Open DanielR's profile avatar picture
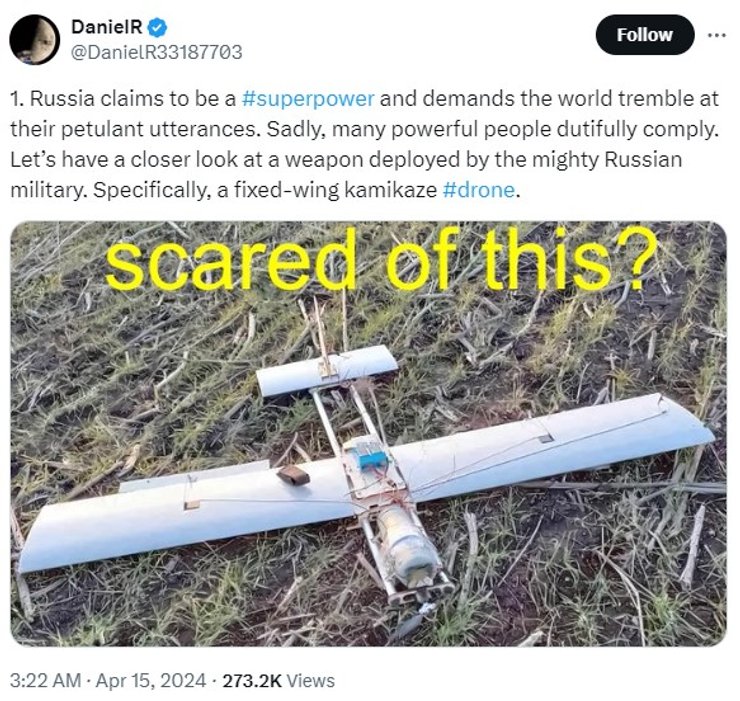Image resolution: width=740 pixels, height=701 pixels. pyautogui.click(x=35, y=40)
